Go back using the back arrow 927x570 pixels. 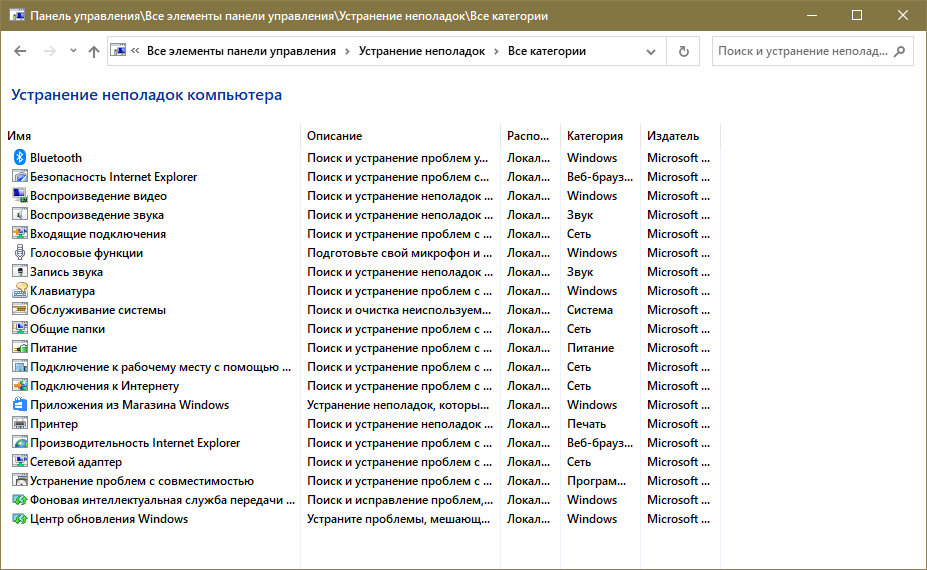20,51
